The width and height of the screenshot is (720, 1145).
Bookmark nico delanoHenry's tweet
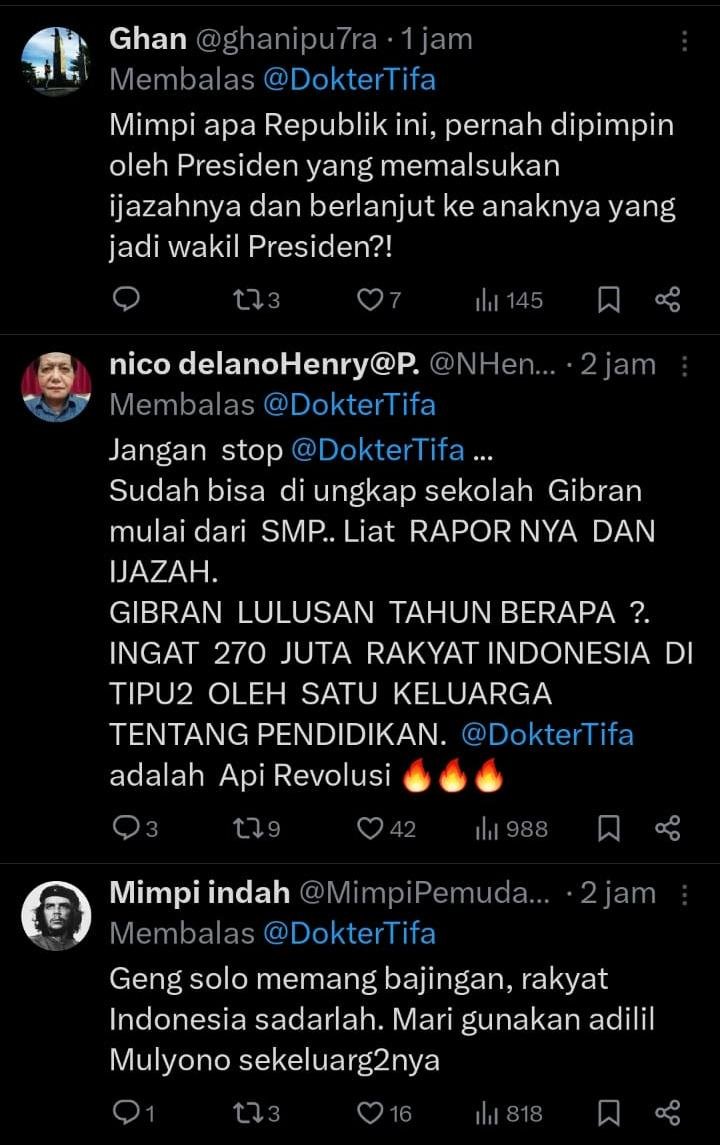pos(609,828)
